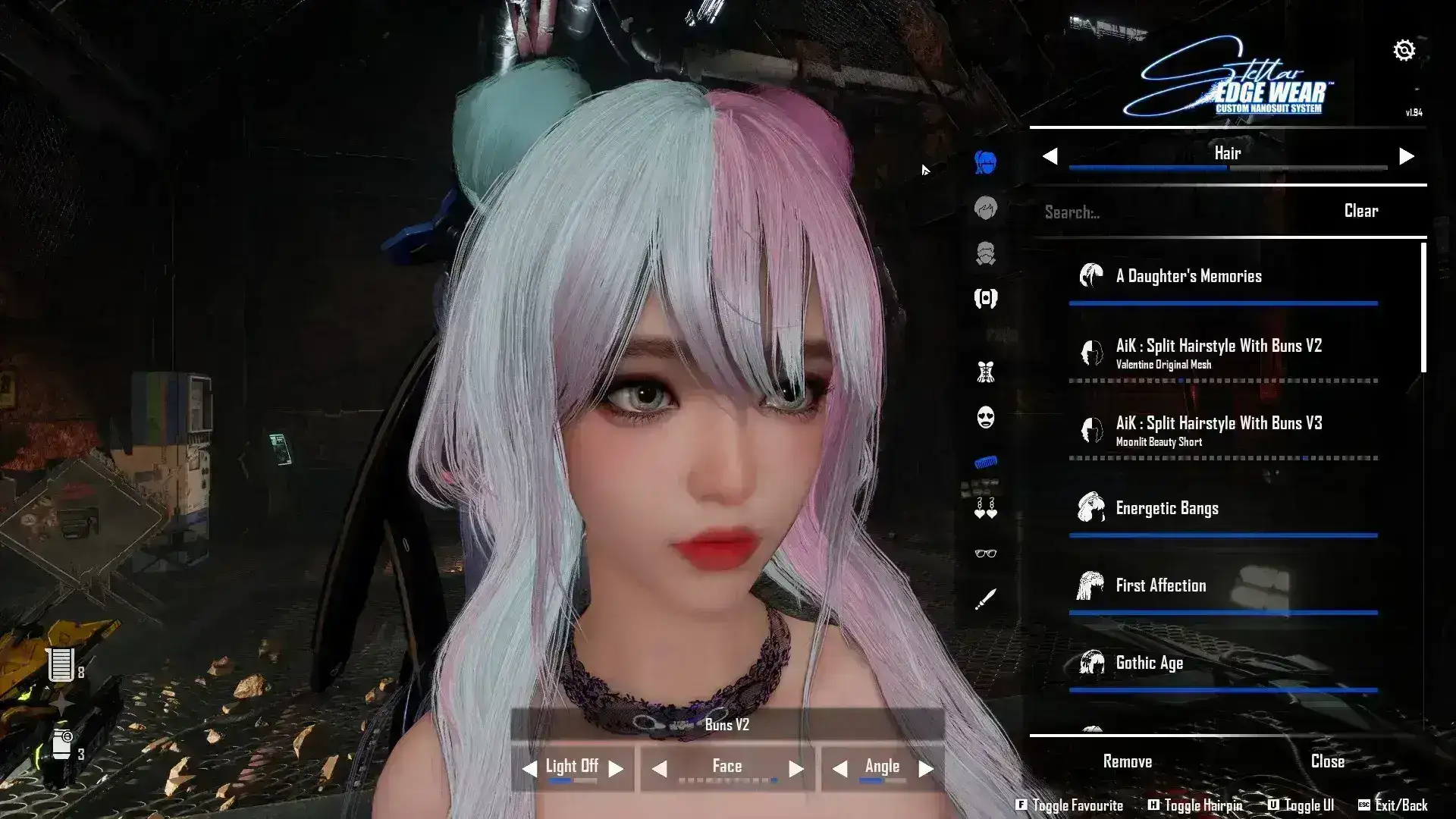Click the Remove button
Viewport: 1456px width, 819px height.
click(x=1127, y=761)
